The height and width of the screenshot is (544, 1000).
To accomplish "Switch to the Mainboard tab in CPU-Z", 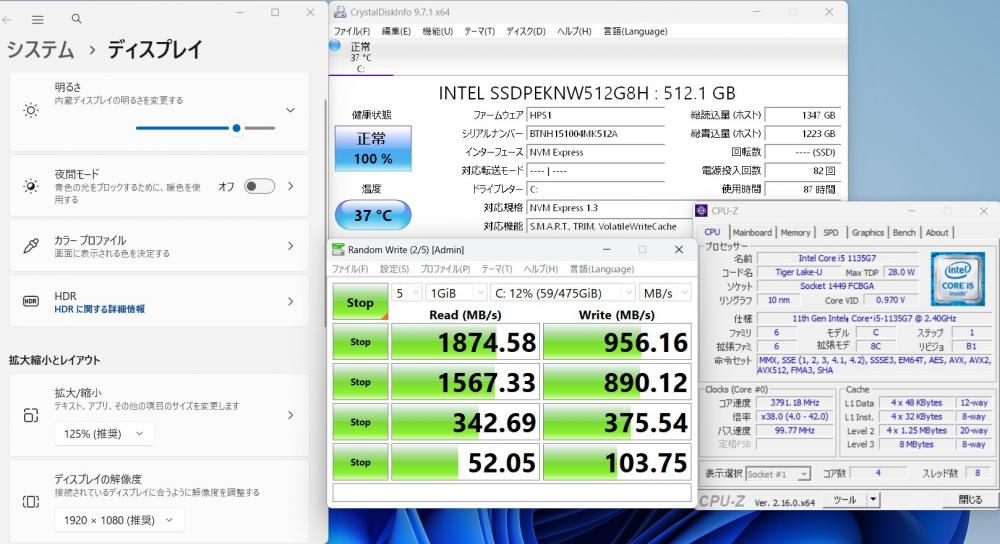I will tap(752, 232).
